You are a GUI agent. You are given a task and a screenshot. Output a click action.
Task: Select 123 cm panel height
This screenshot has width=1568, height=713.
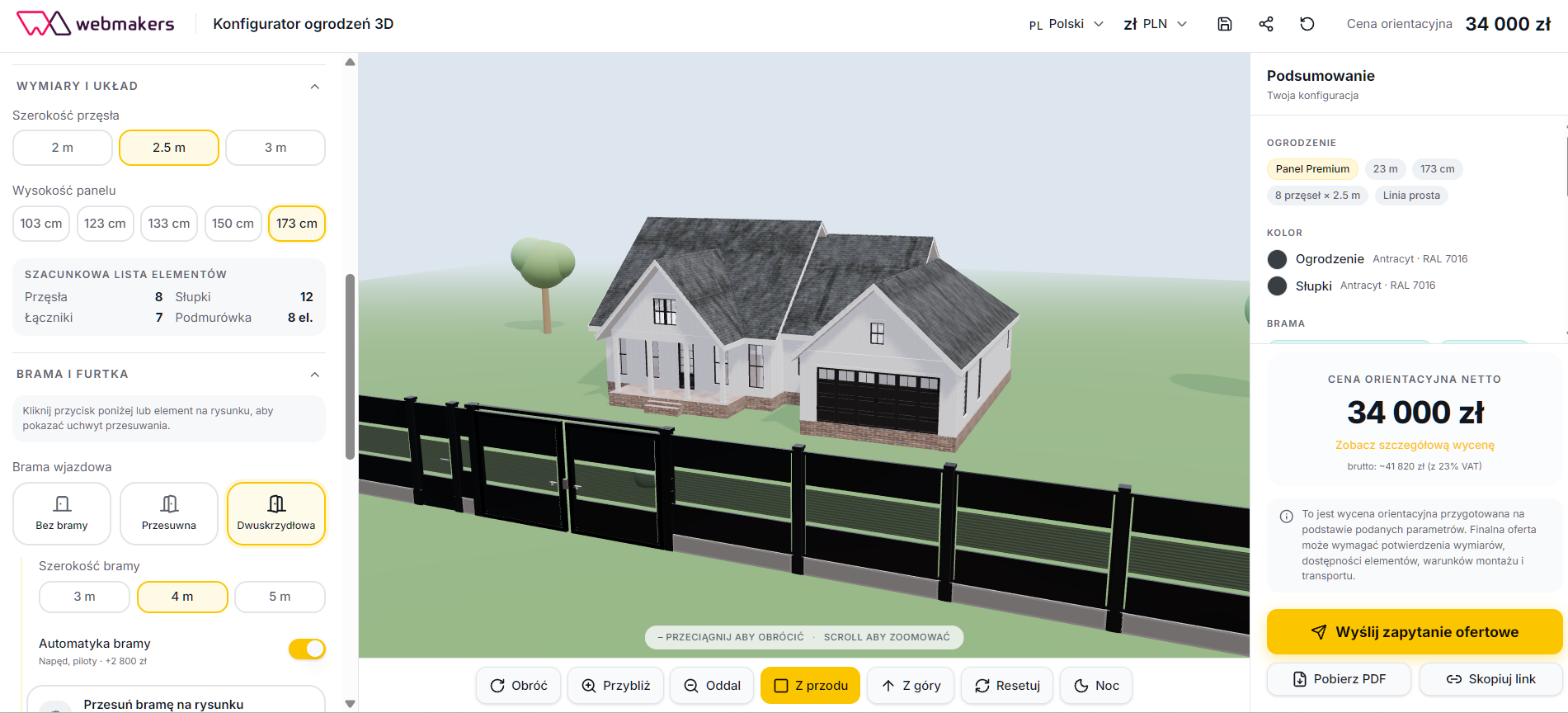click(106, 224)
